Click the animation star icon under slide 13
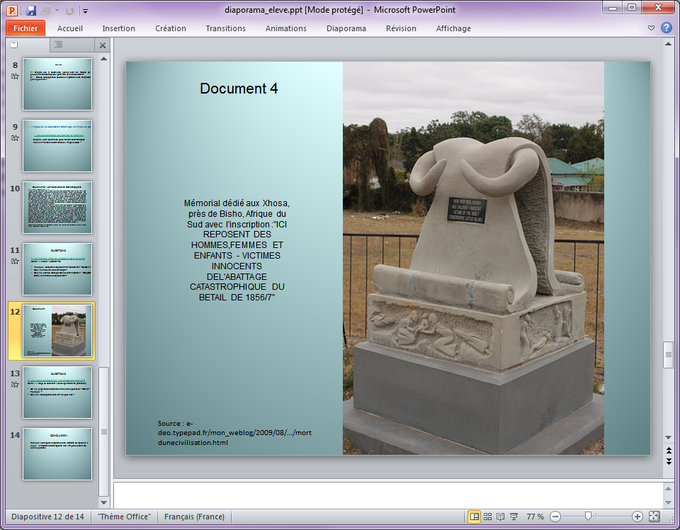680x530 pixels. pos(15,384)
